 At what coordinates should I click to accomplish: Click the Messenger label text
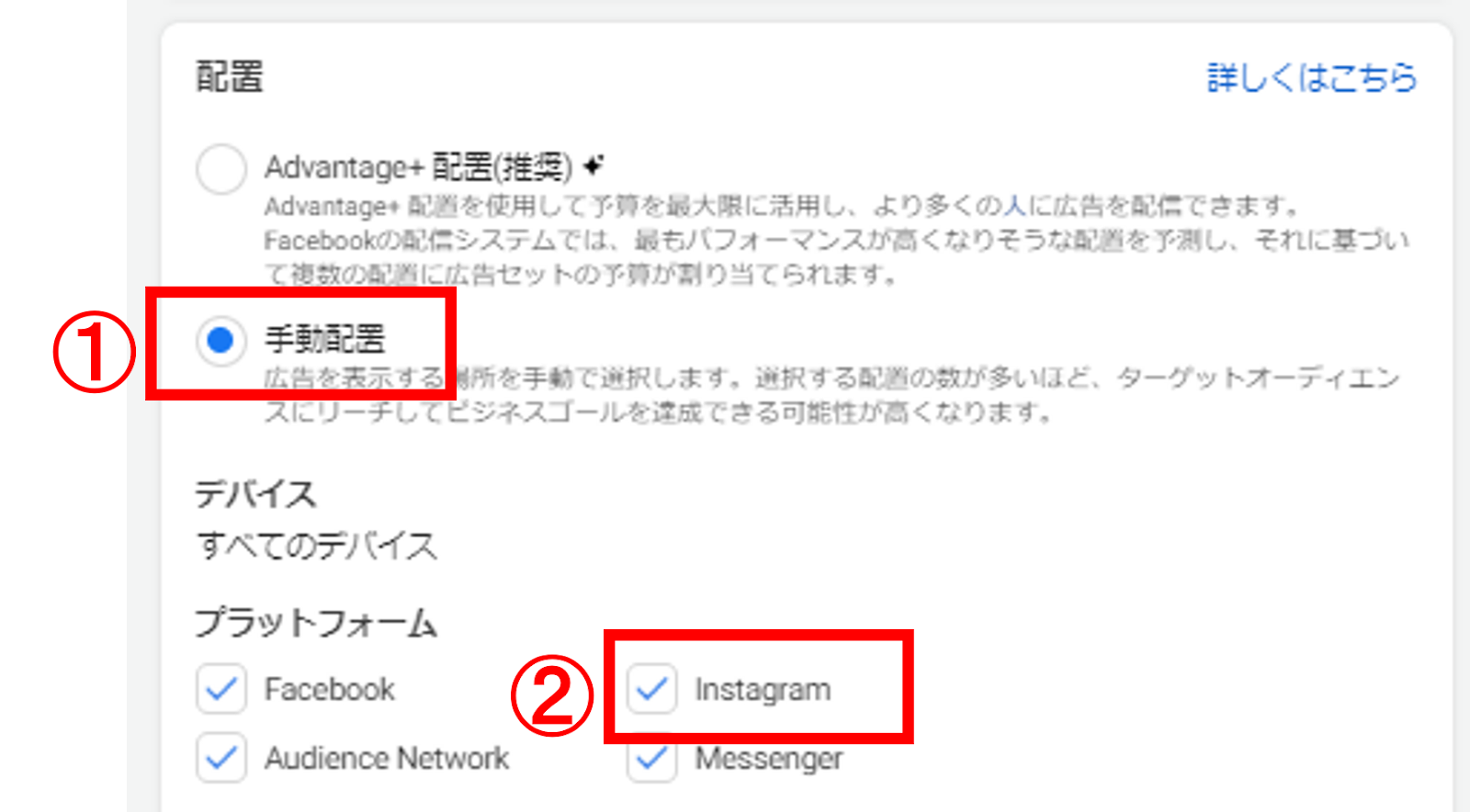click(x=769, y=759)
